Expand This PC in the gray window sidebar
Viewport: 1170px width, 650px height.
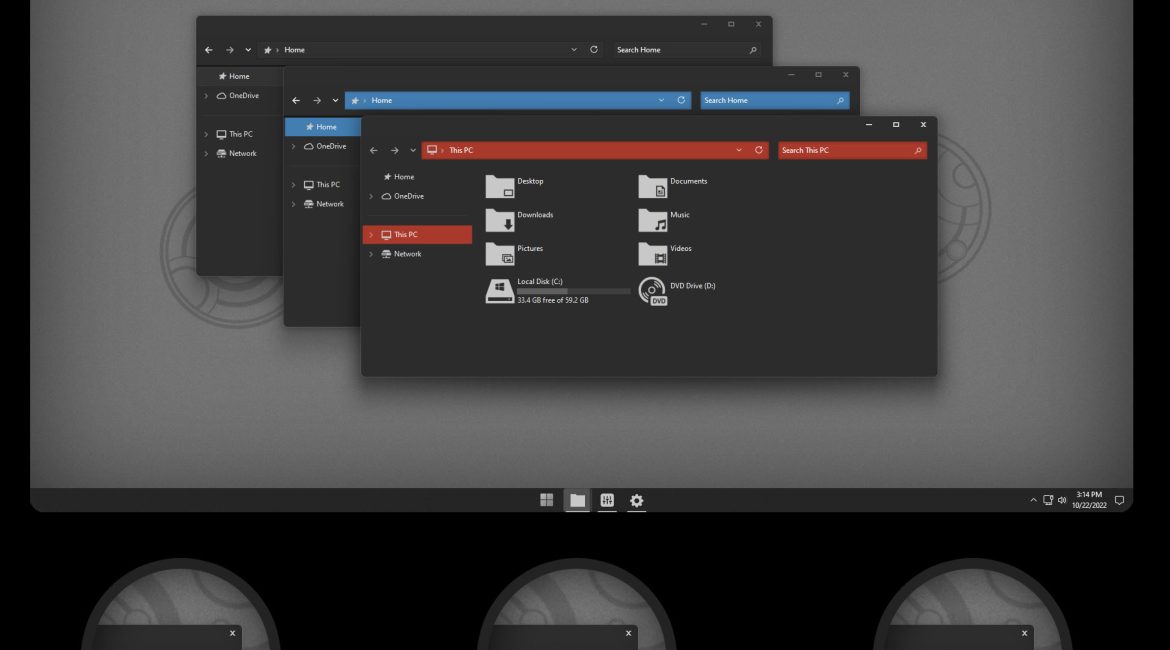coord(206,134)
